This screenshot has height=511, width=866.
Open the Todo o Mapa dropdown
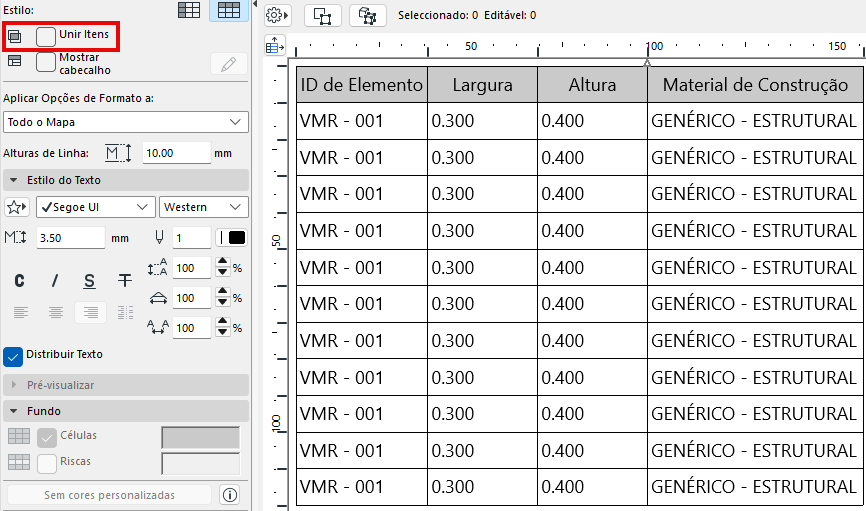tap(126, 122)
